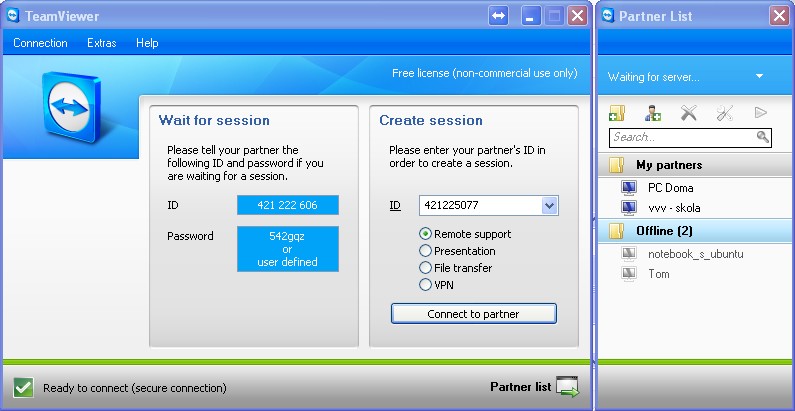Click the delete X icon in Partner List toolbar
Viewport: 795px width, 411px height.
pos(689,113)
